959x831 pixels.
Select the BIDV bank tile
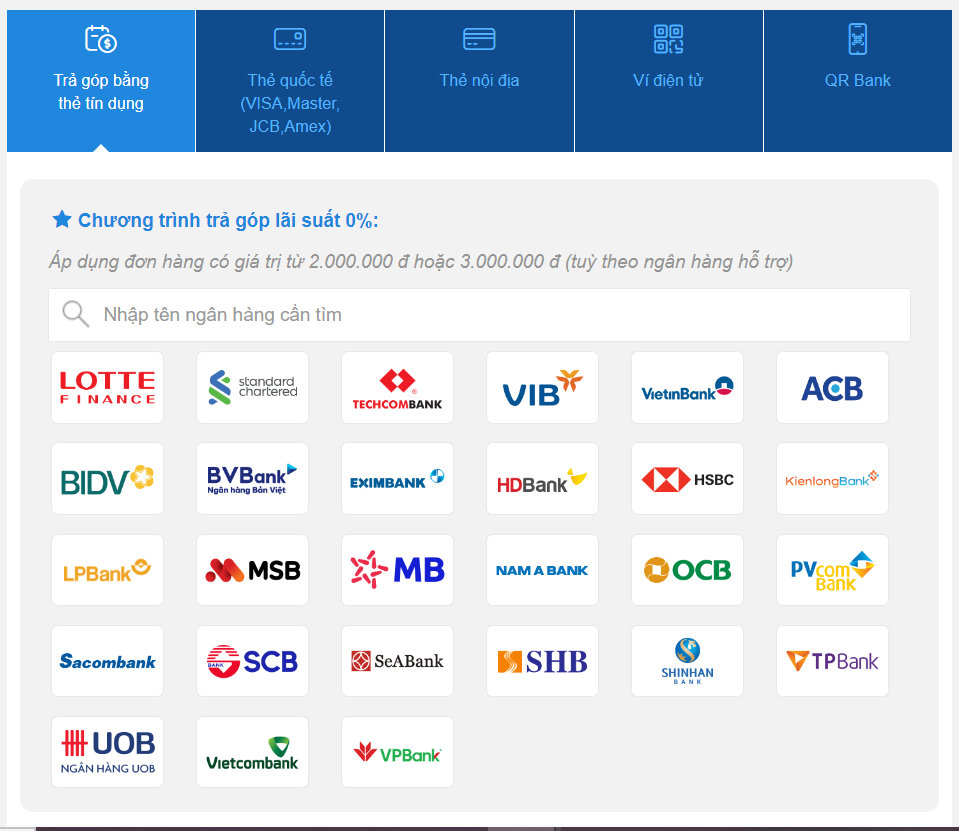click(x=108, y=479)
